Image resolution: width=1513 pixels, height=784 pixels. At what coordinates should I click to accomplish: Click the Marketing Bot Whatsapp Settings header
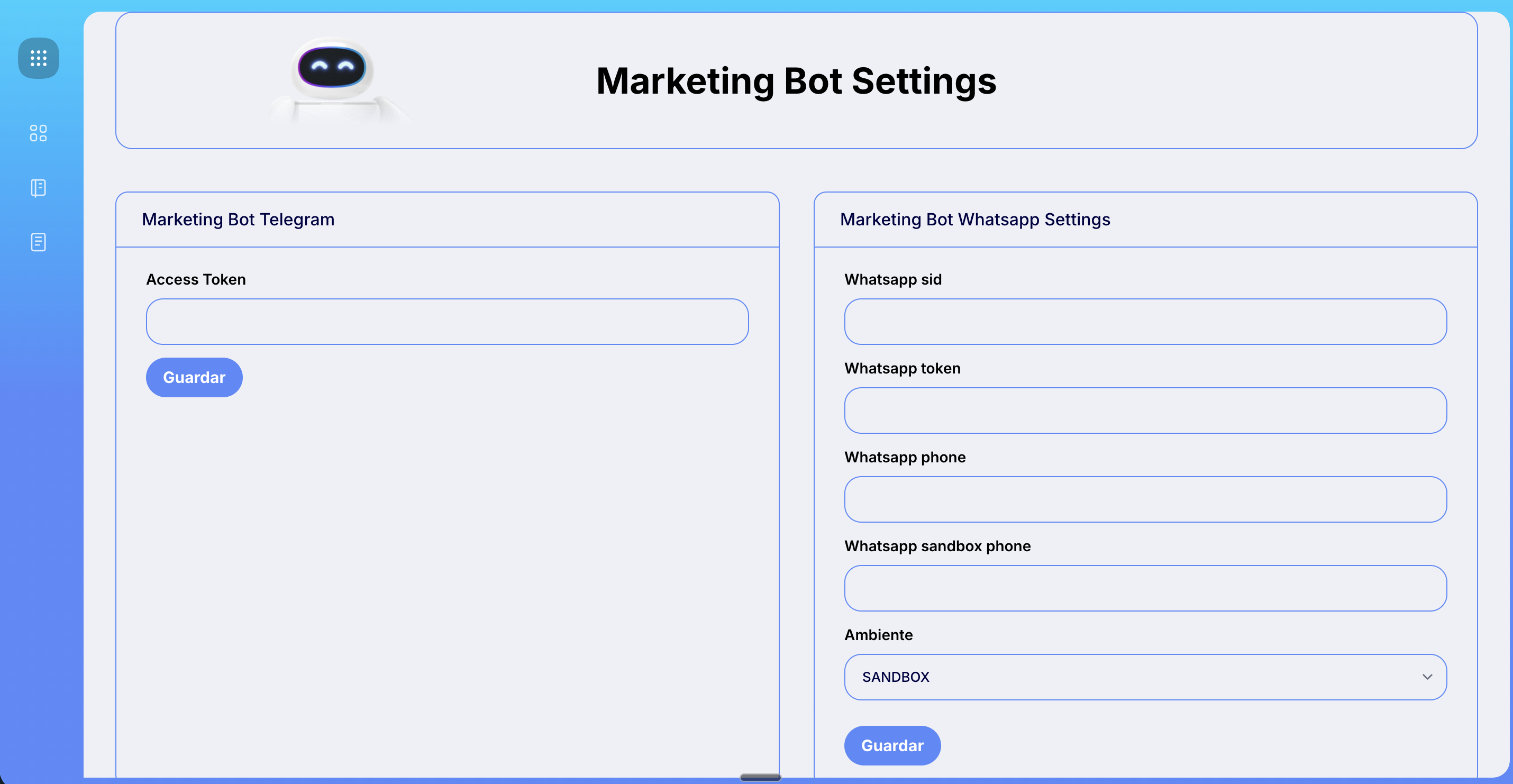click(974, 220)
